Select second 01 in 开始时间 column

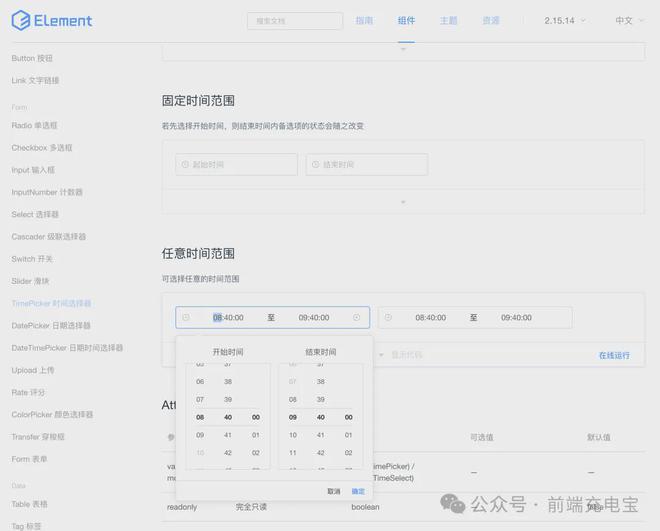click(x=255, y=435)
